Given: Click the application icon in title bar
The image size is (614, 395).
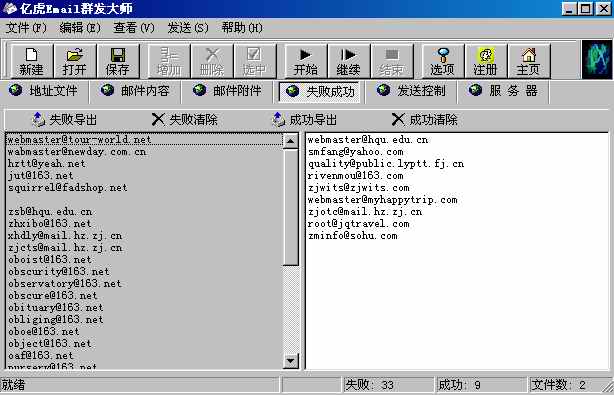Looking at the screenshot, I should point(10,8).
